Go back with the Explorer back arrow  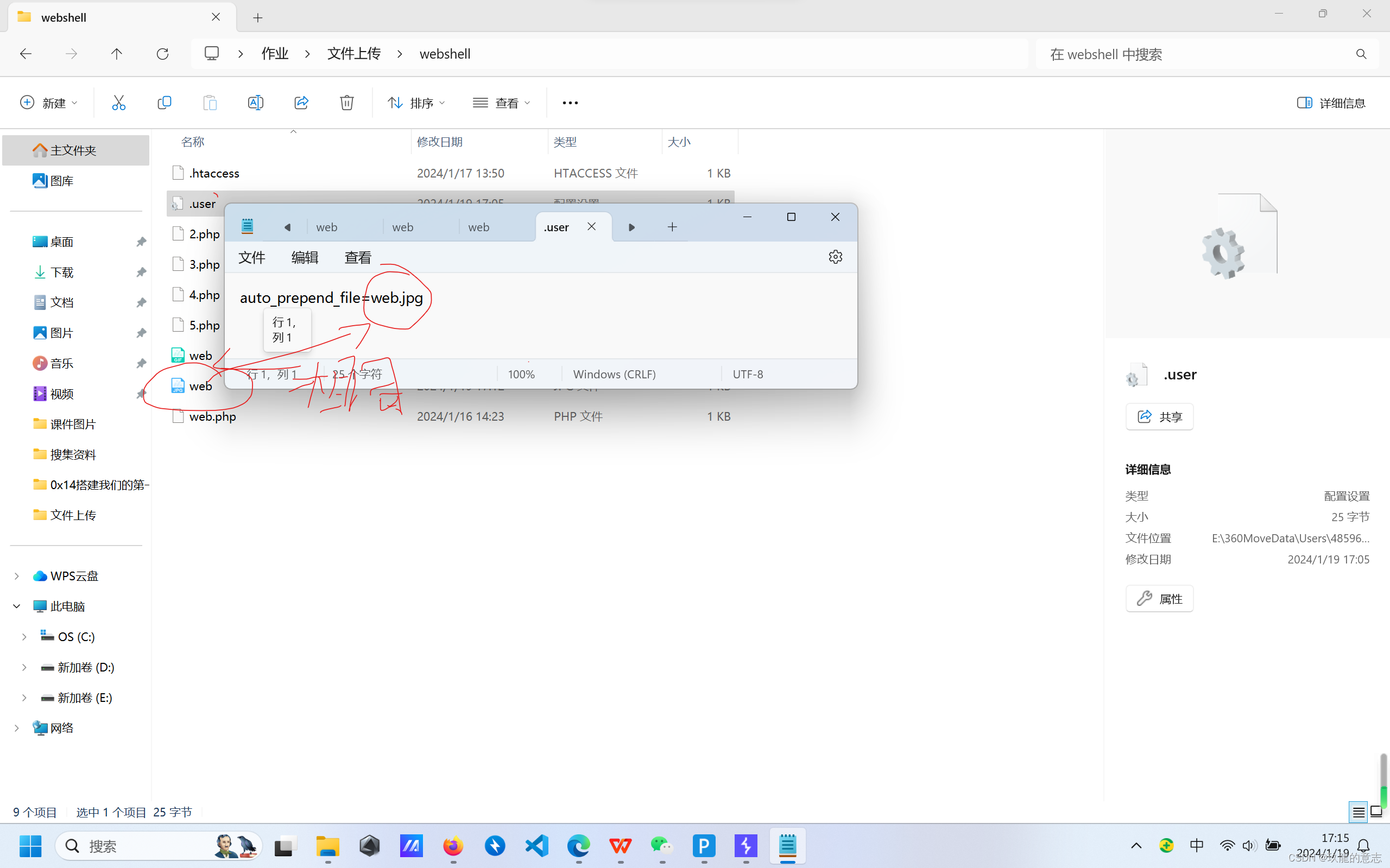click(26, 54)
